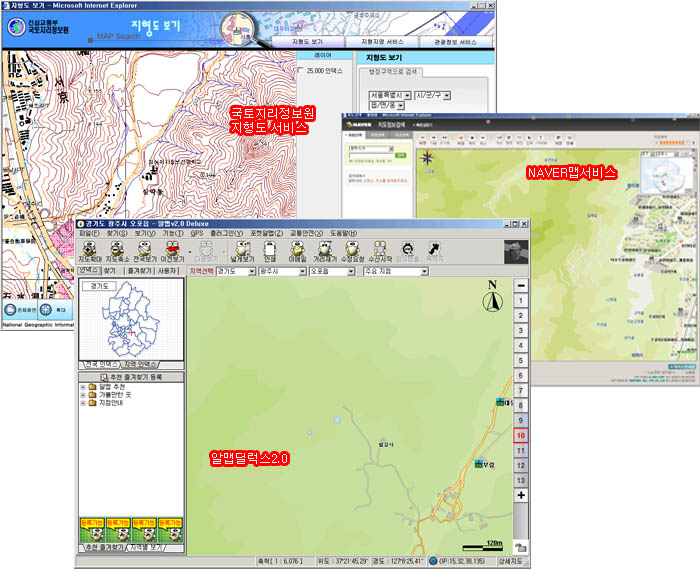Click the 이메일 (email) toolbar icon
The height and width of the screenshot is (569, 700).
tap(297, 250)
